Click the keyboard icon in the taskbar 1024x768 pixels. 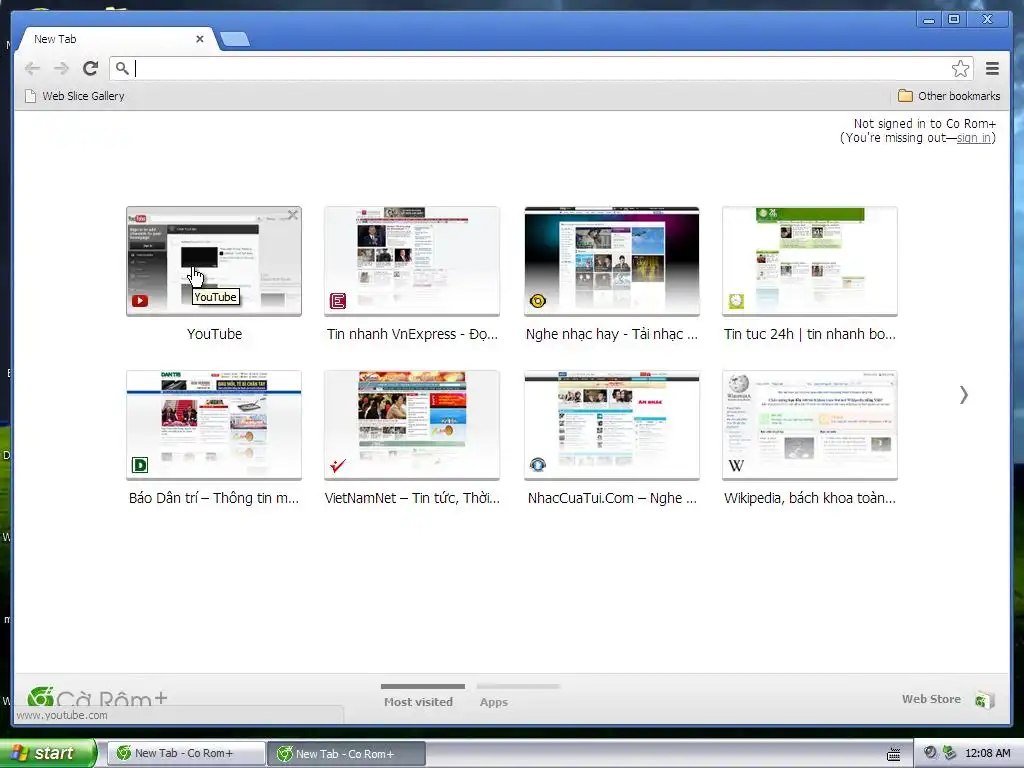click(x=893, y=754)
